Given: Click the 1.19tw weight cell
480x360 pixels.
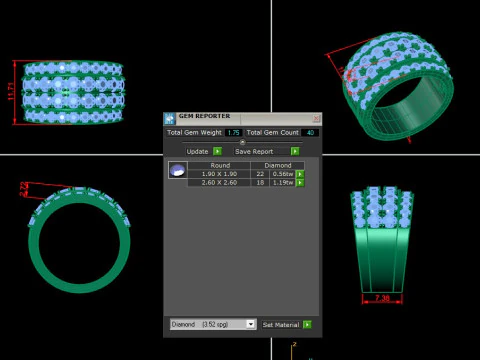Looking at the screenshot, I should [283, 183].
